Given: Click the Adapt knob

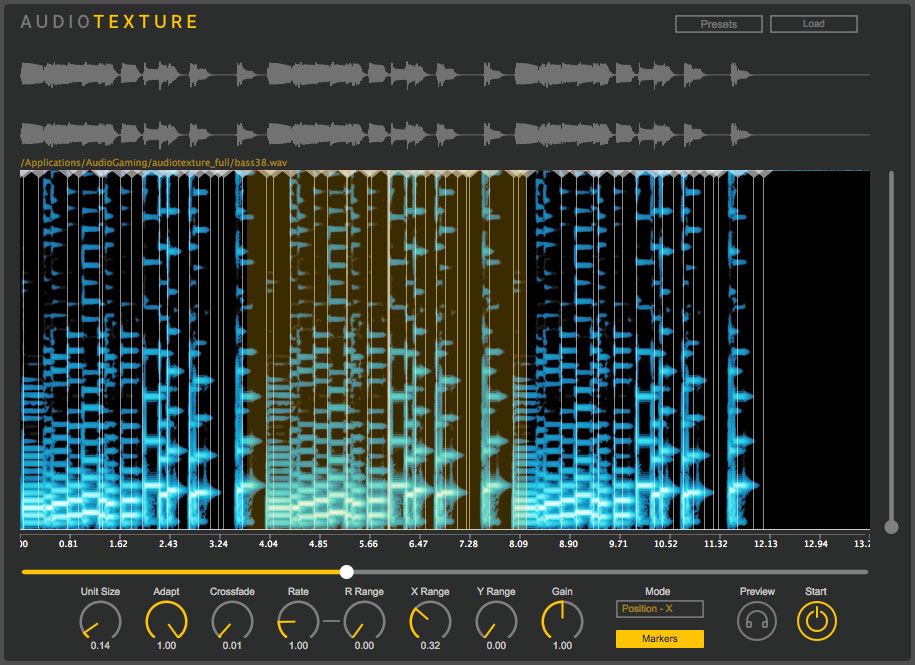Looking at the screenshot, I should (166, 621).
